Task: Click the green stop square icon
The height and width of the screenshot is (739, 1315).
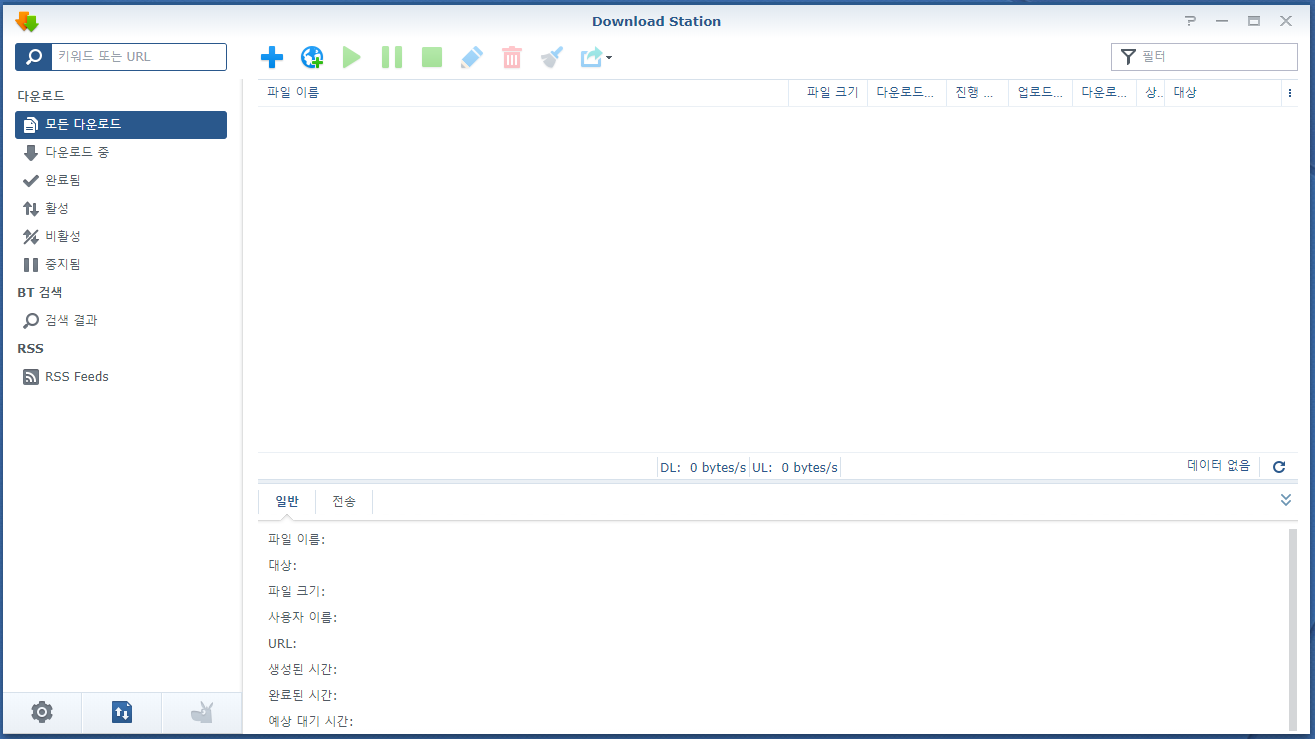Action: (431, 57)
